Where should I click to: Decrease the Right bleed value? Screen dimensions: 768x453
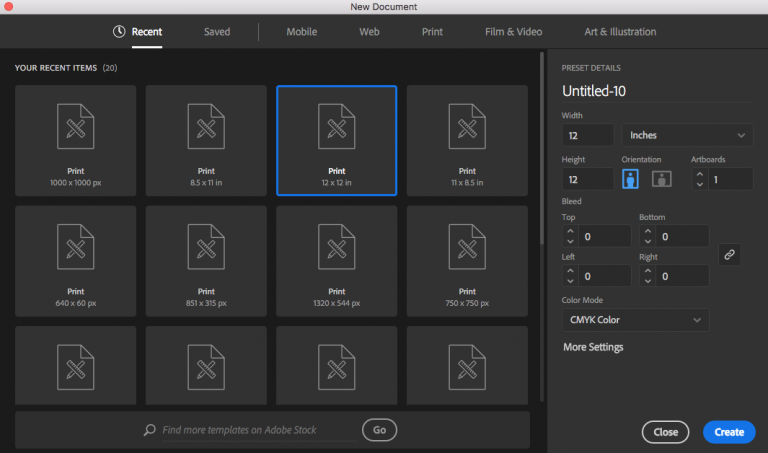[x=648, y=281]
